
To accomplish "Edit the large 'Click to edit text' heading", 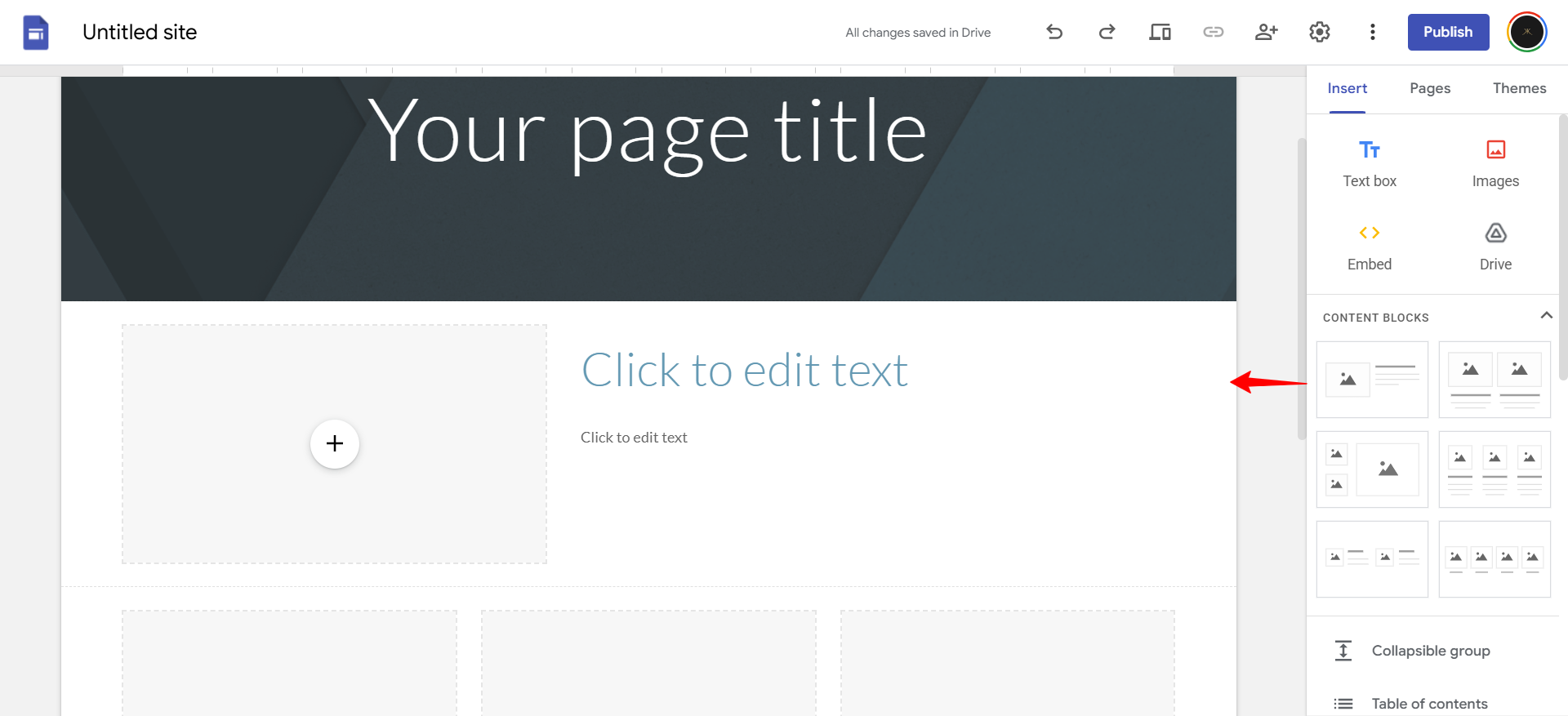I will [744, 371].
